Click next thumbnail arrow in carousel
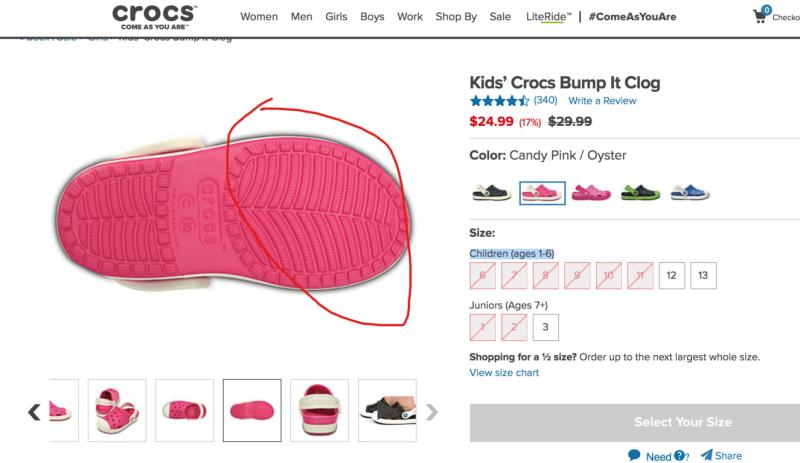This screenshot has width=800, height=463. click(432, 411)
